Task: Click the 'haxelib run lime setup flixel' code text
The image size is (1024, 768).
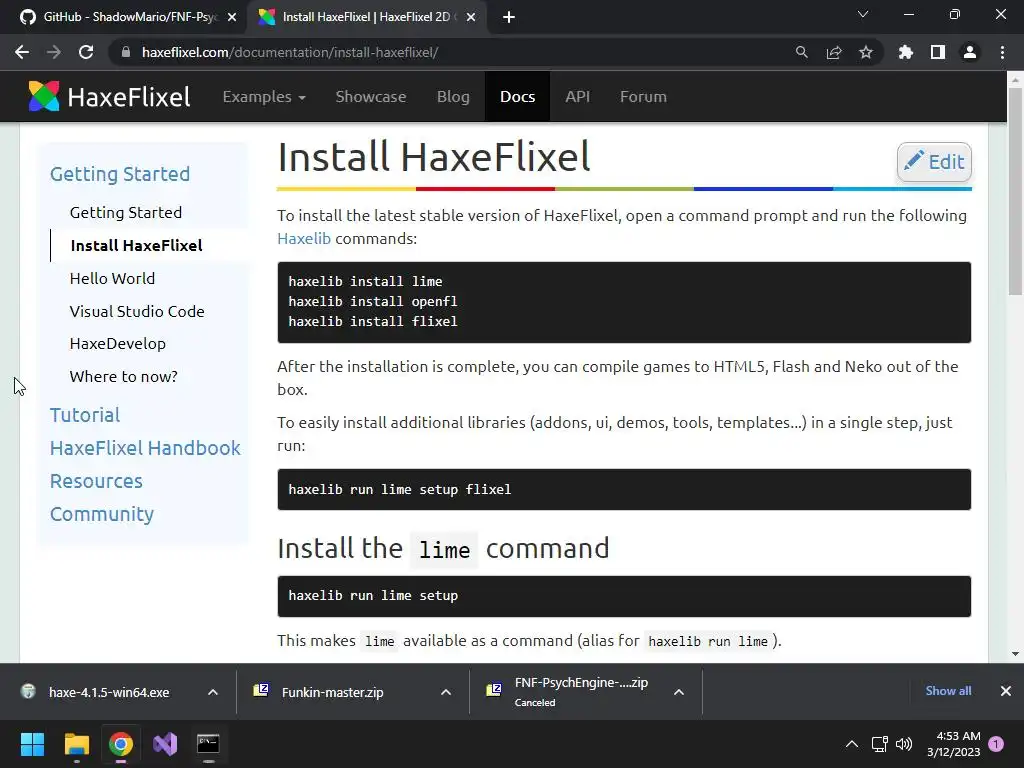Action: pos(400,489)
